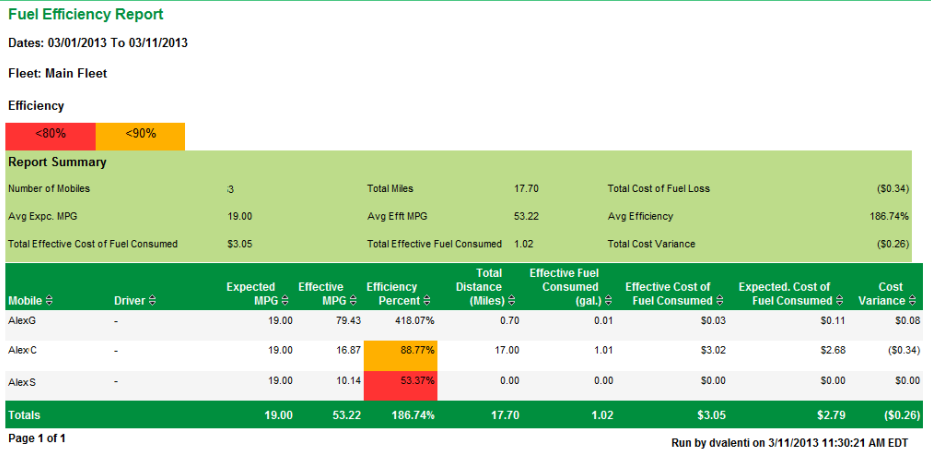The height and width of the screenshot is (463, 931).
Task: Click the 418.07% efficiency value for AlexG
Action: coord(414,321)
